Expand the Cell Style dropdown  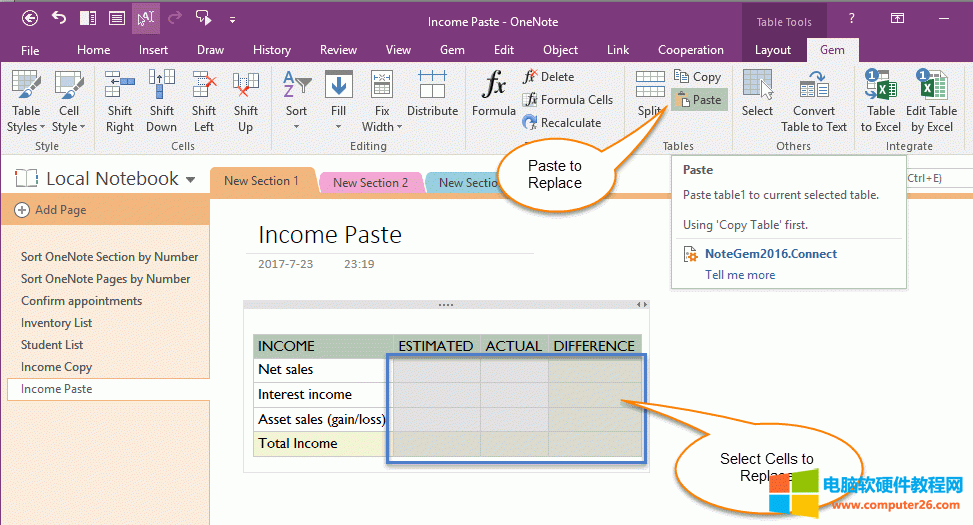pyautogui.click(x=69, y=127)
